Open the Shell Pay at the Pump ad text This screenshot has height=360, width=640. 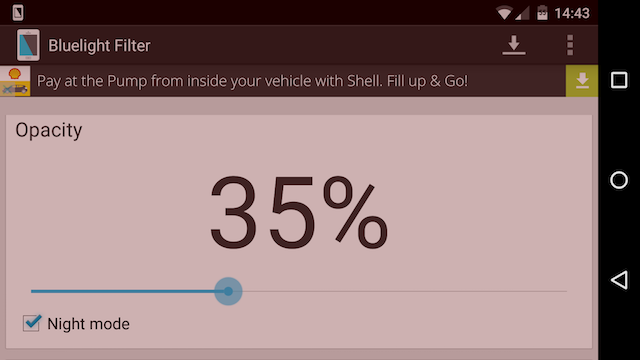252,81
